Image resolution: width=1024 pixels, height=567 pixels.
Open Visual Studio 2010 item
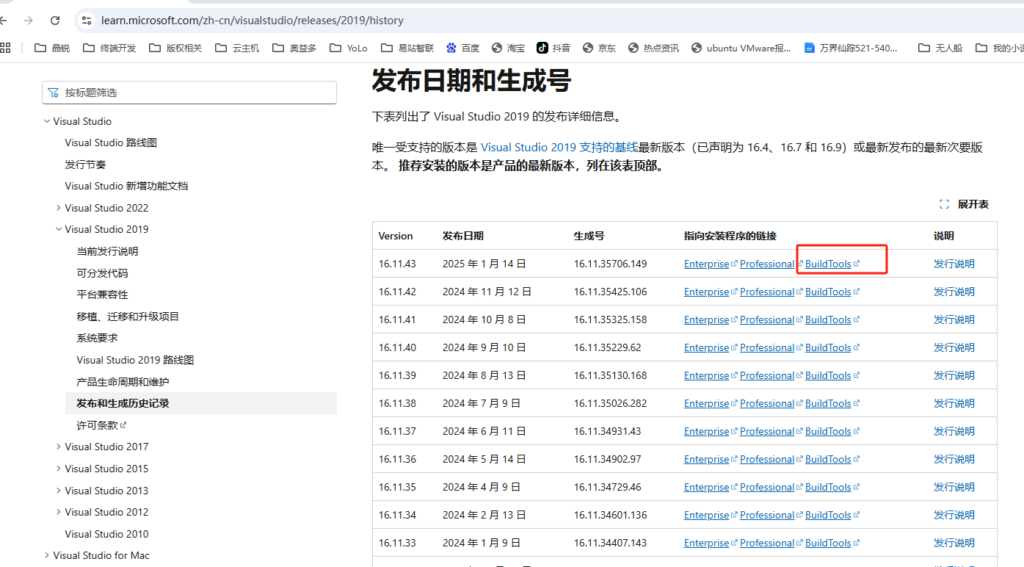click(106, 534)
